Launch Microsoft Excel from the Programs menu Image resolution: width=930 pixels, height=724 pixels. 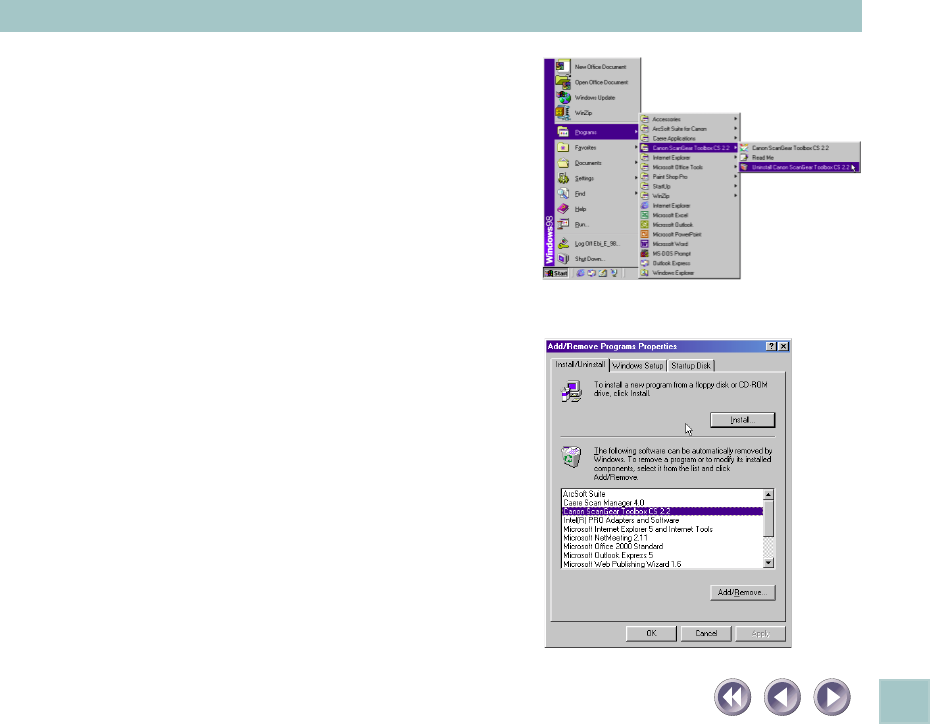(689, 215)
